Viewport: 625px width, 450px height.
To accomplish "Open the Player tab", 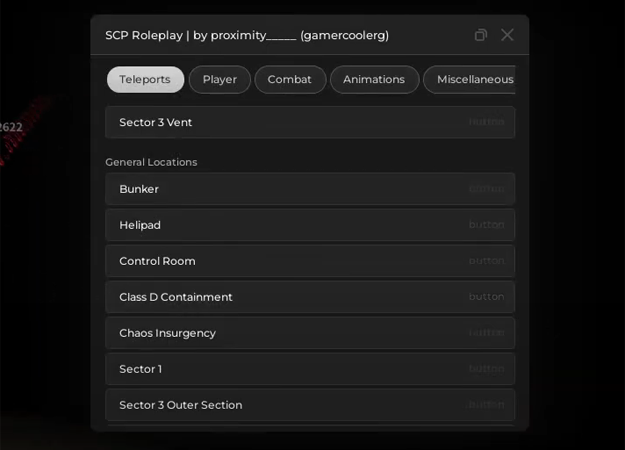I will pyautogui.click(x=220, y=79).
